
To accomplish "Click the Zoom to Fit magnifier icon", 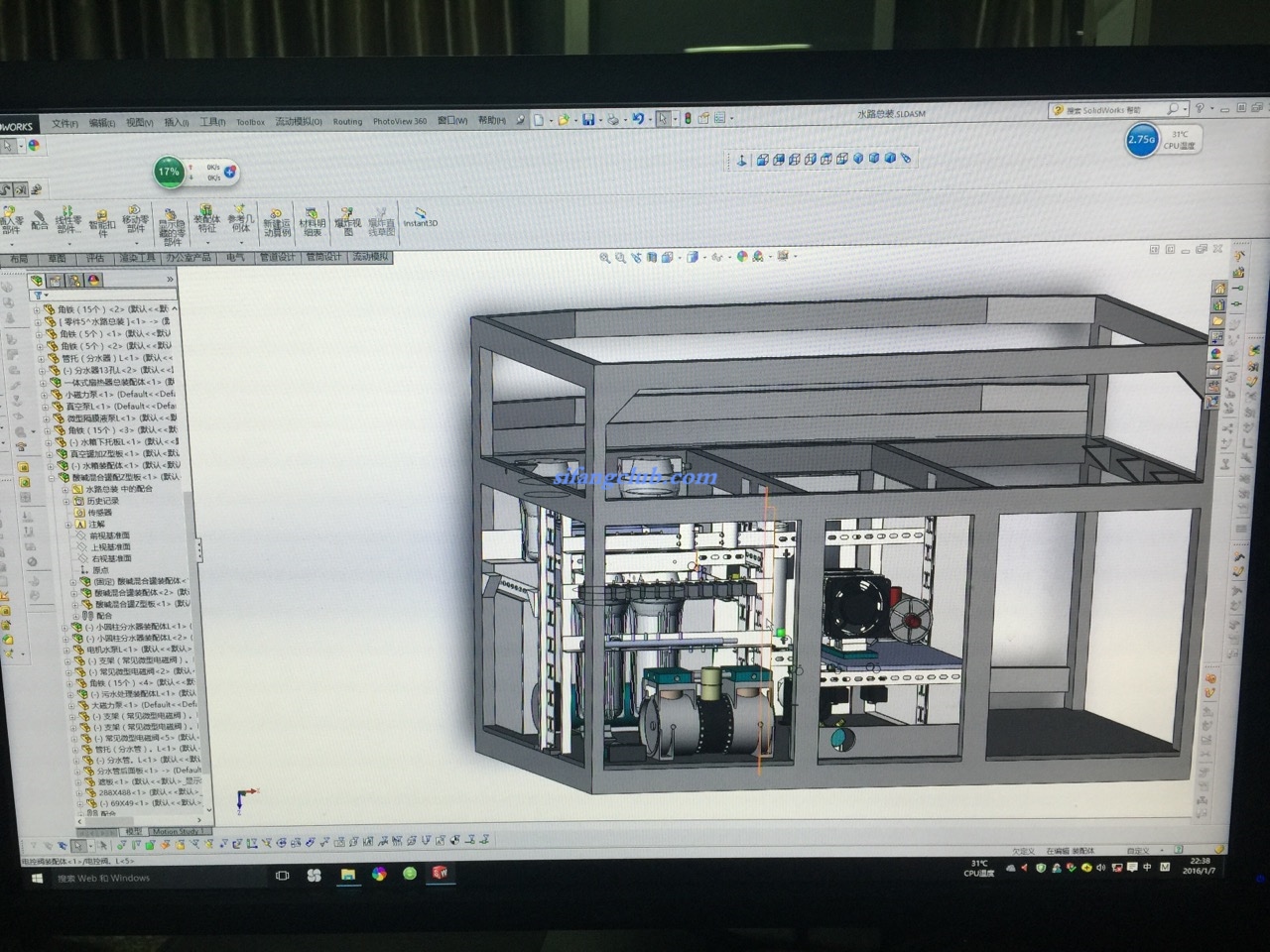I will (604, 257).
